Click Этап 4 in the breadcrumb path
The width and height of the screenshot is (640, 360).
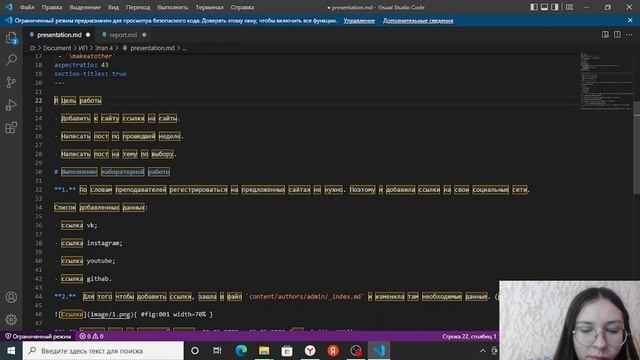(104, 48)
